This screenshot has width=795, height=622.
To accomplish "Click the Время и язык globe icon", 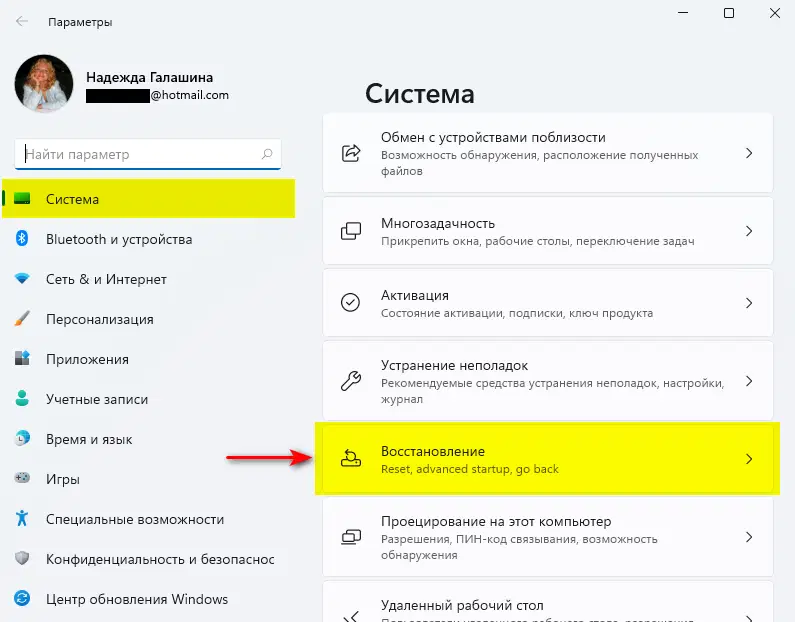I will click(x=21, y=439).
